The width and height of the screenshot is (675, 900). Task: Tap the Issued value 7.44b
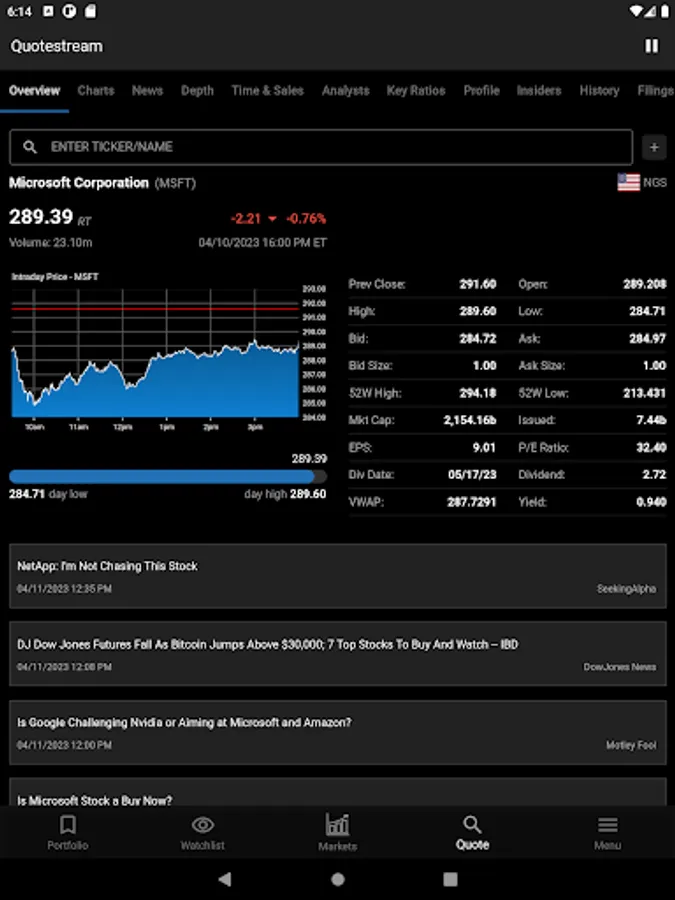(651, 420)
